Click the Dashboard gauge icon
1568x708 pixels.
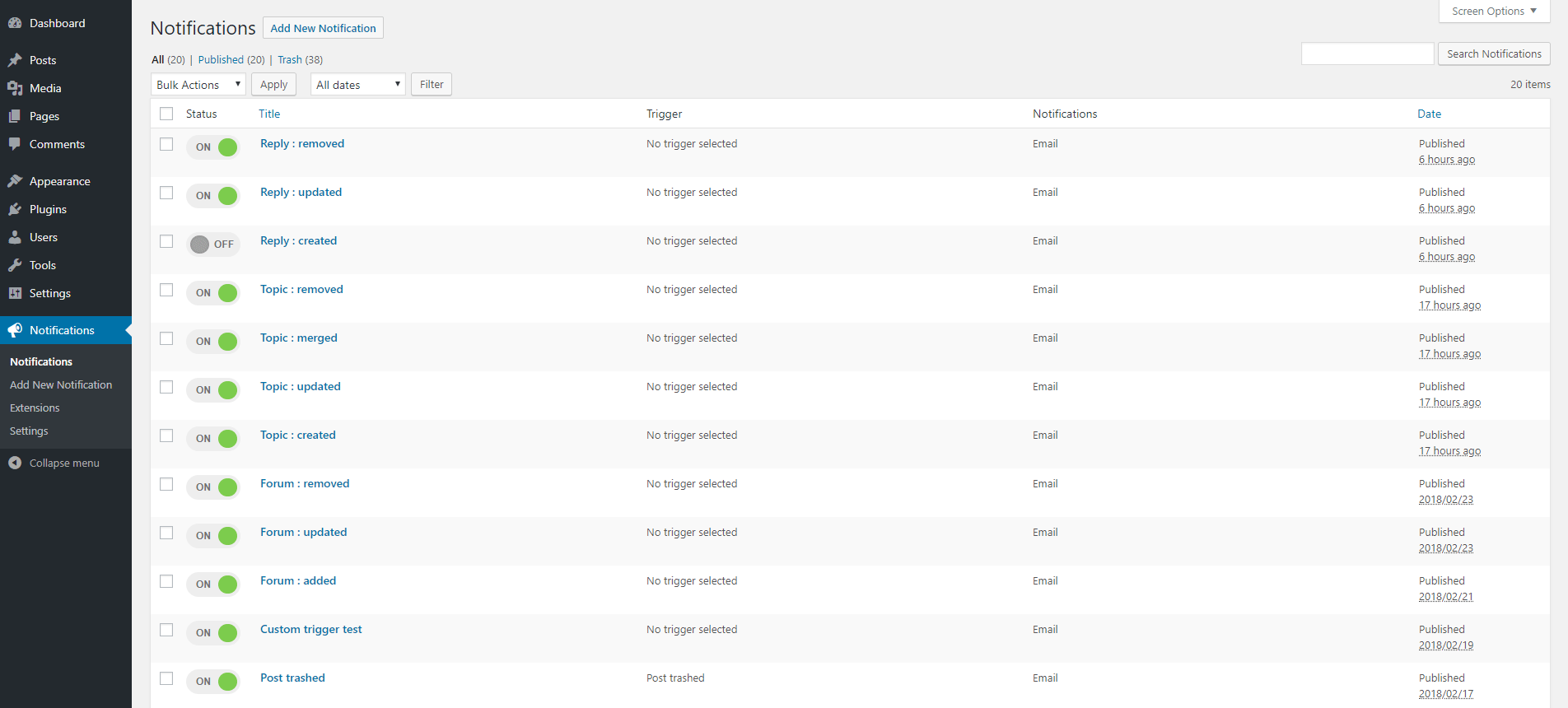click(15, 23)
